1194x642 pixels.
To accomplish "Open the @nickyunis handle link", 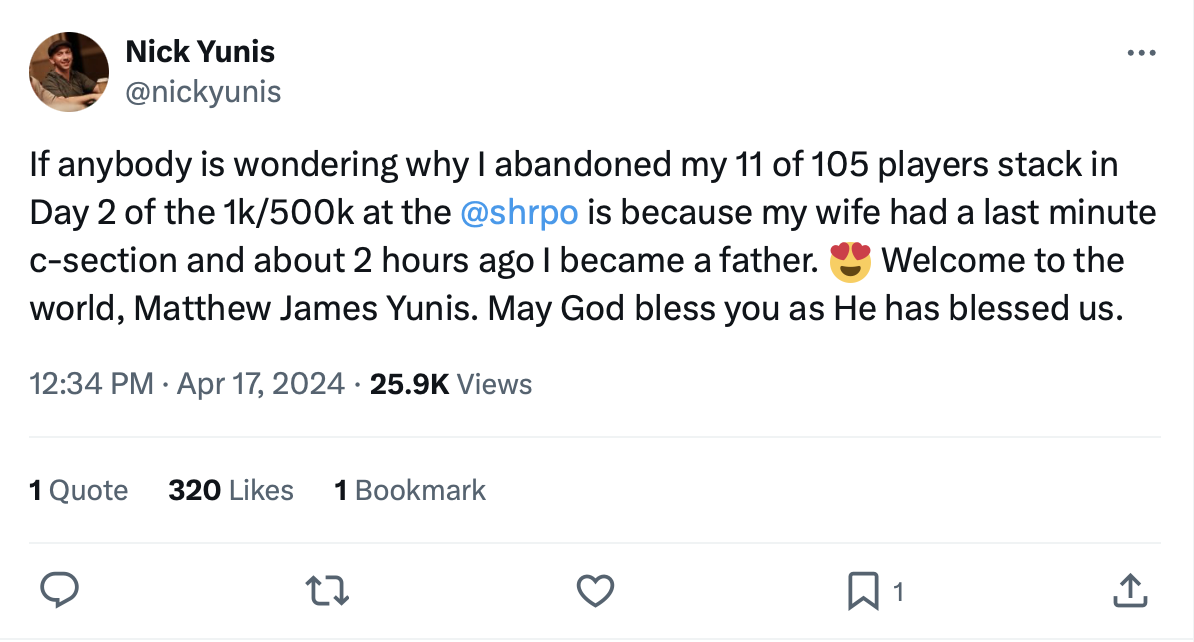I will [x=203, y=92].
